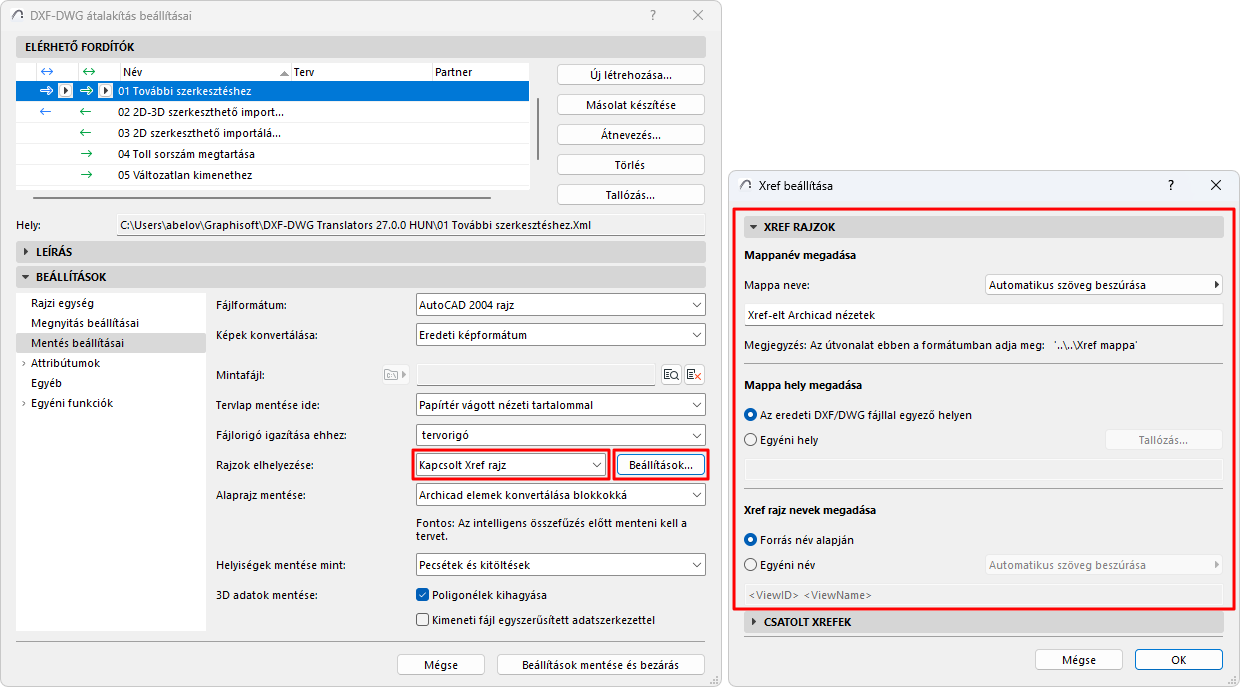Select Mentés beállításai settings page

[x=111, y=343]
